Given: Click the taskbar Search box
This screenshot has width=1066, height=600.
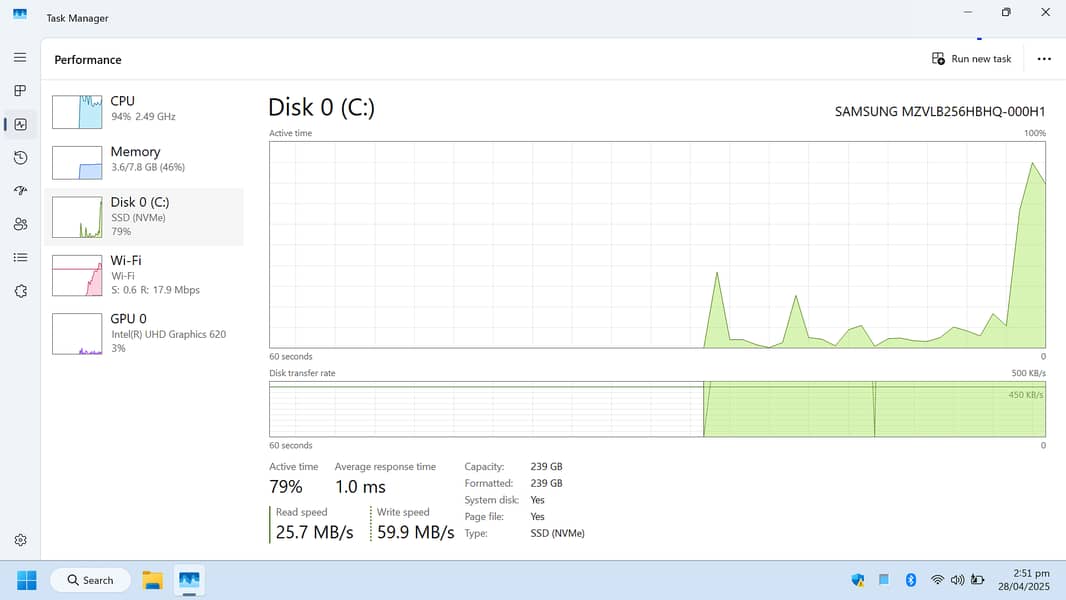Looking at the screenshot, I should (x=90, y=580).
